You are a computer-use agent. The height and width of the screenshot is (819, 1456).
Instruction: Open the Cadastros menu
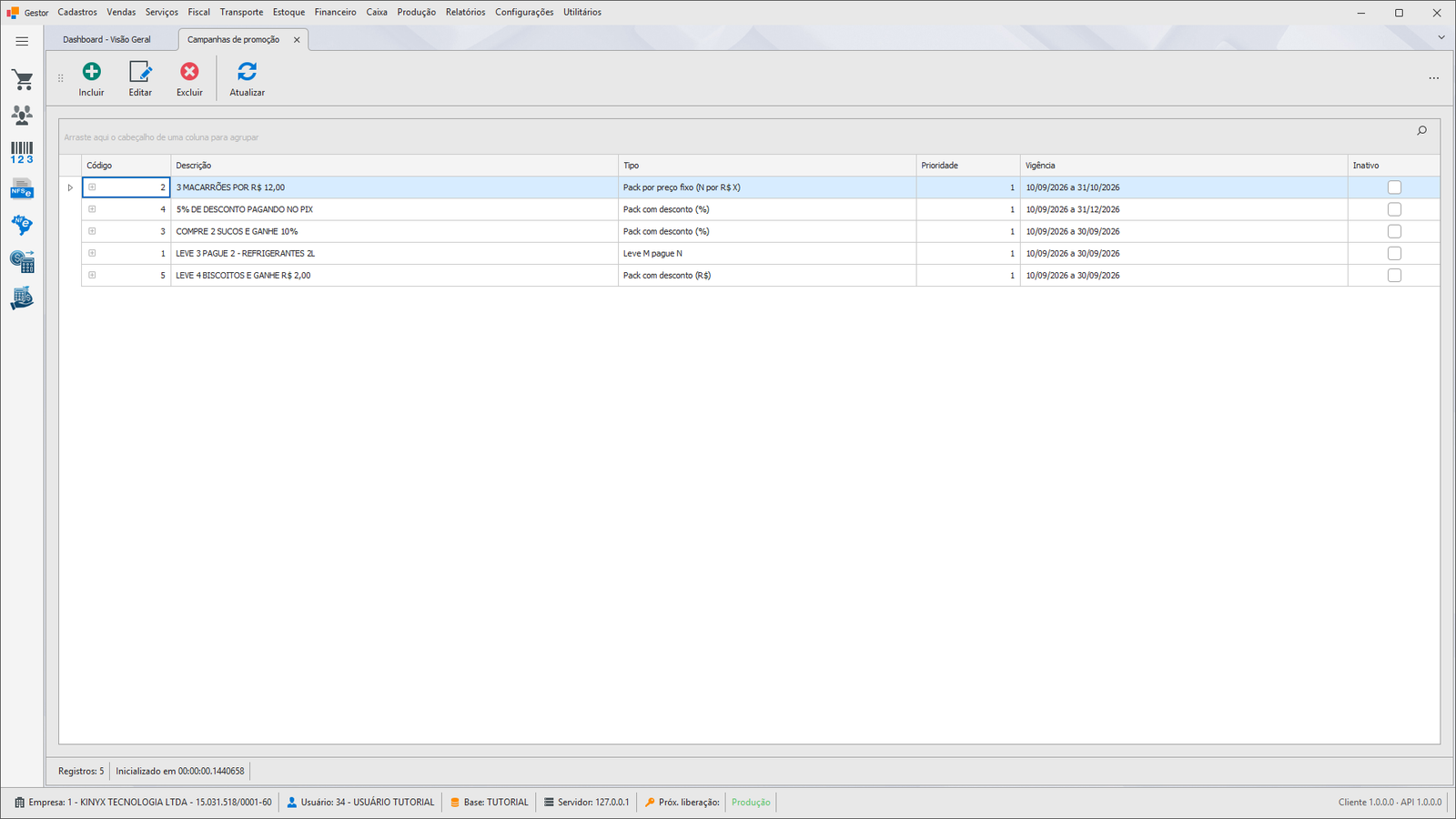[x=77, y=13]
